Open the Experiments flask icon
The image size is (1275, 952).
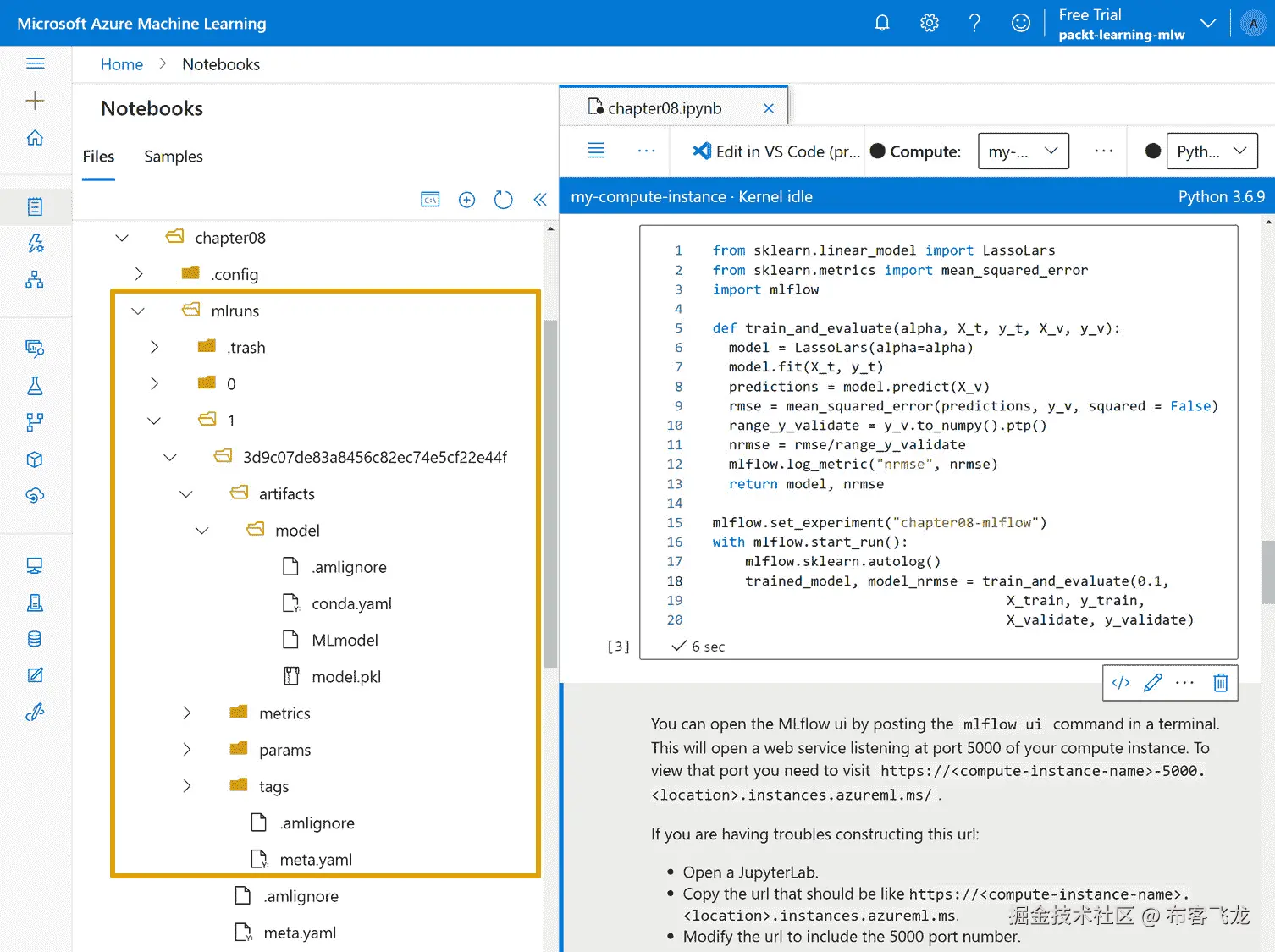point(36,385)
